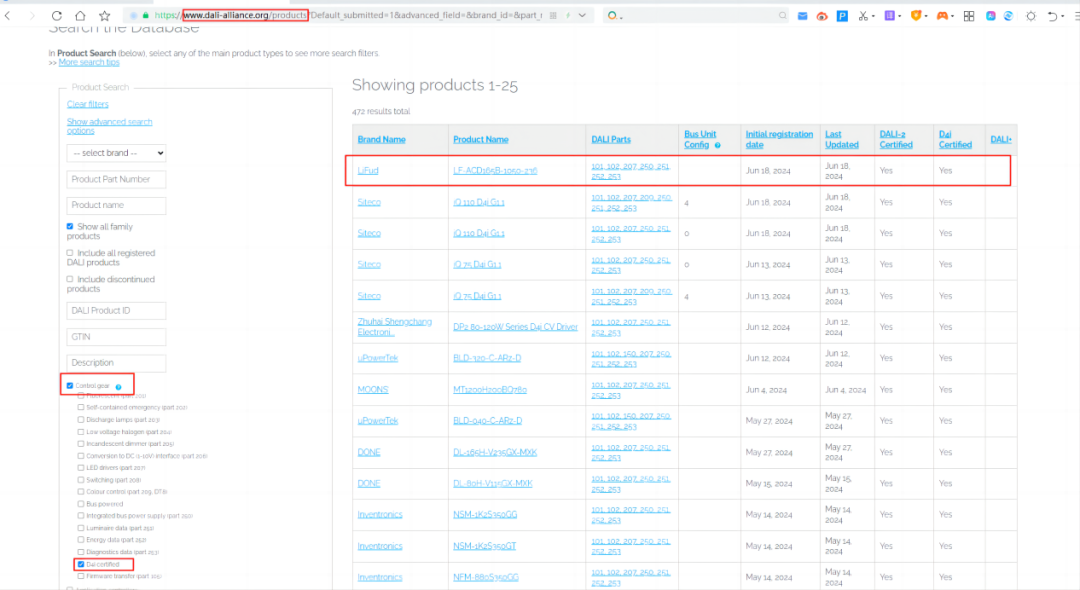
Task: Open the QR grid icon in address bar
Action: pos(553,15)
